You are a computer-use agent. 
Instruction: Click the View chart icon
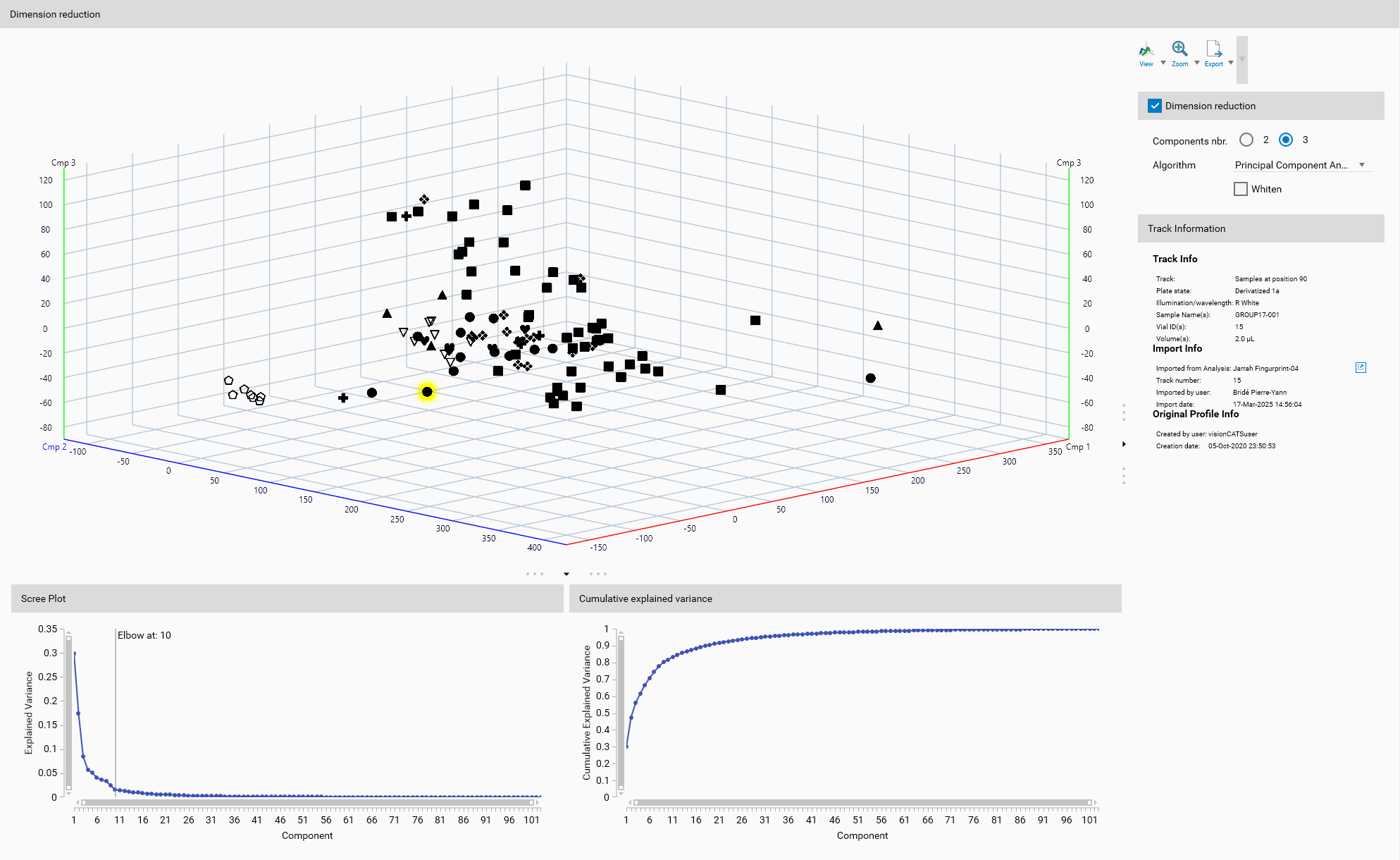pyautogui.click(x=1146, y=50)
